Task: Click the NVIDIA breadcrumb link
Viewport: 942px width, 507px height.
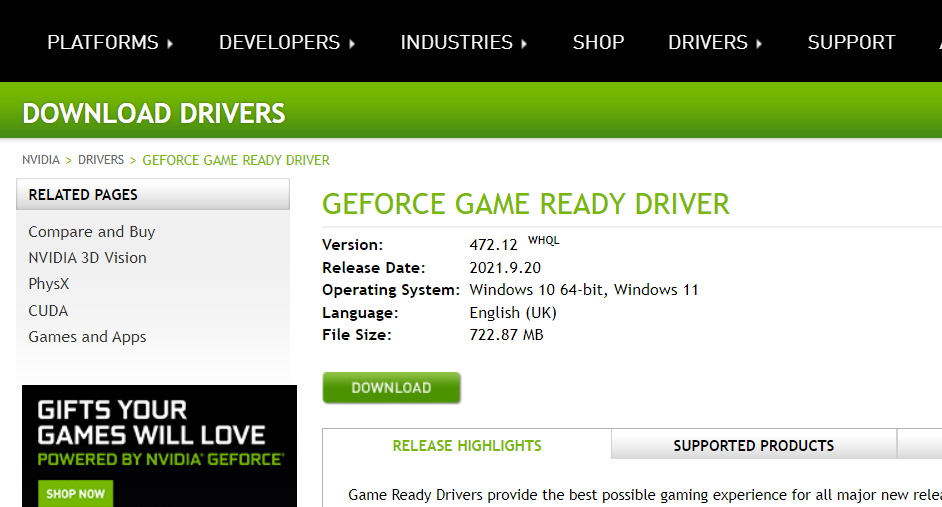Action: (x=41, y=160)
